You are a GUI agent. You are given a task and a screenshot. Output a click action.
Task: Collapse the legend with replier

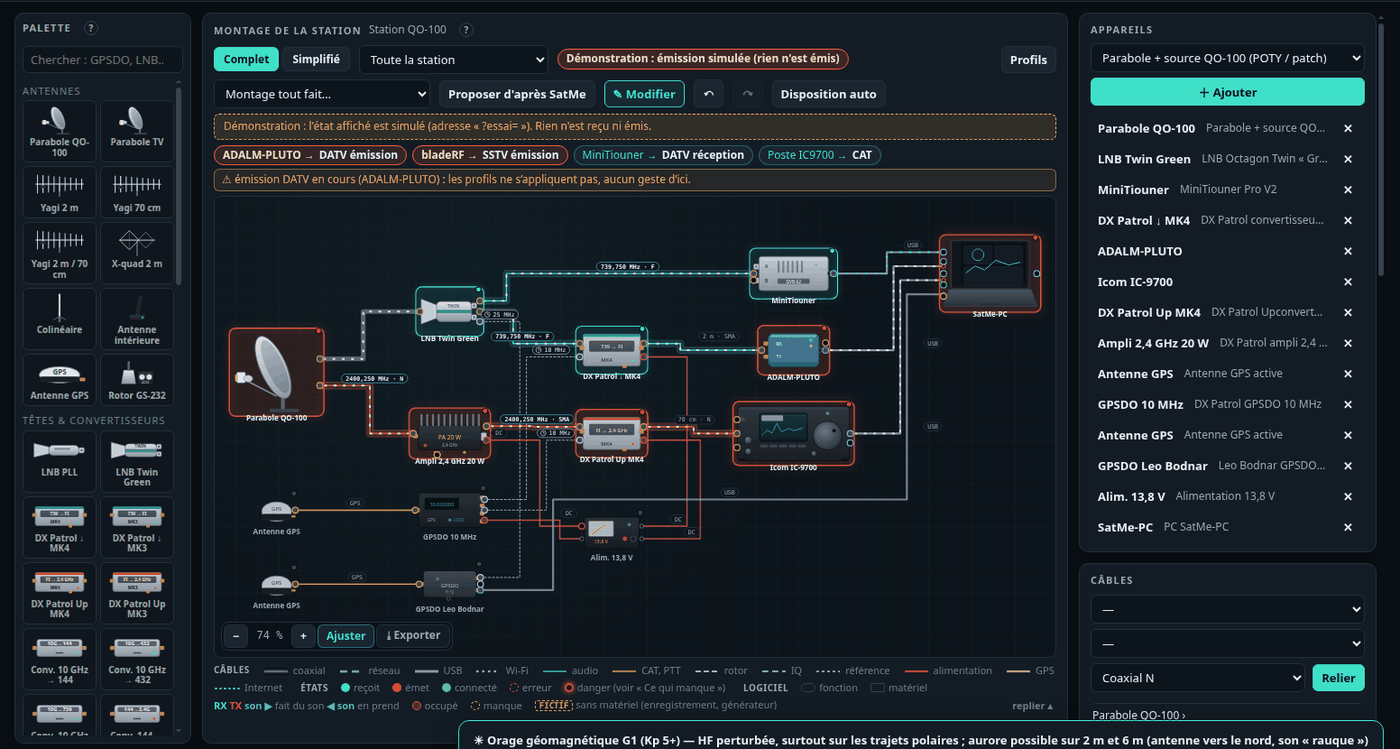pyautogui.click(x=1032, y=706)
